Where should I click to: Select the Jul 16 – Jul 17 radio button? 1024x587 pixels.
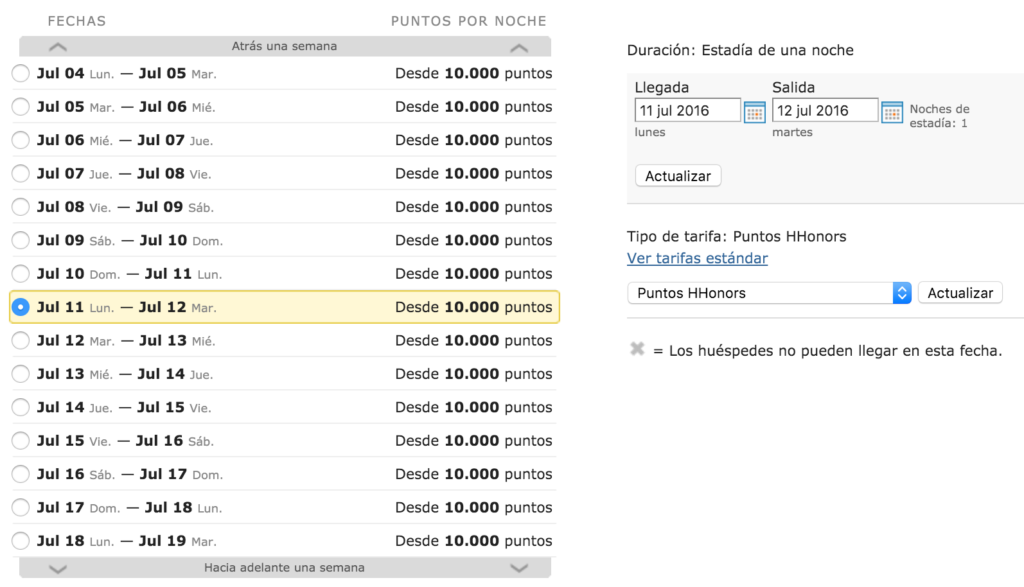(x=20, y=473)
